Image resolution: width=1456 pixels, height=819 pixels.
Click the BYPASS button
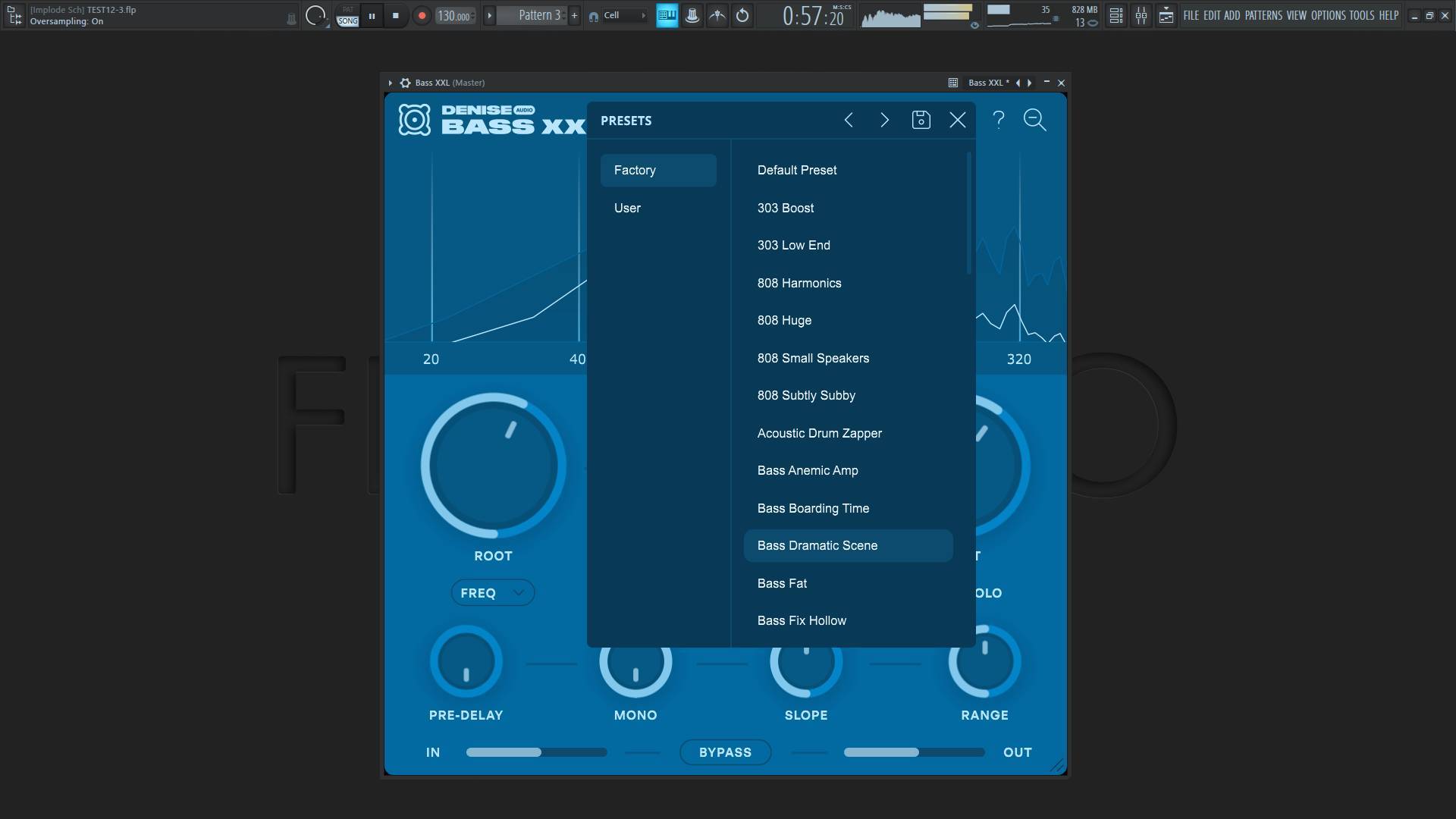pos(725,752)
